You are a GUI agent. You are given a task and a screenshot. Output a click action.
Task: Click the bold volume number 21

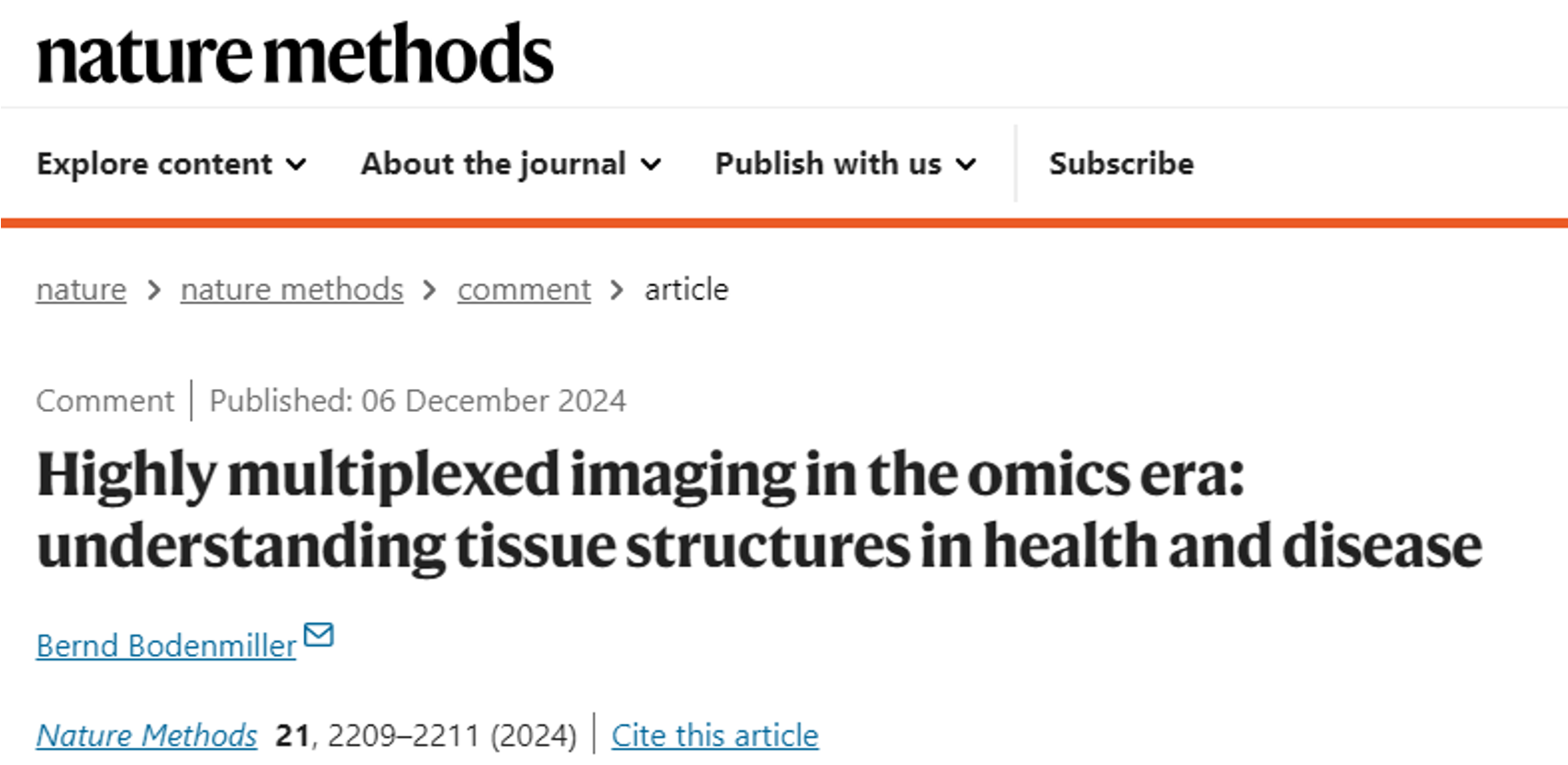293,736
